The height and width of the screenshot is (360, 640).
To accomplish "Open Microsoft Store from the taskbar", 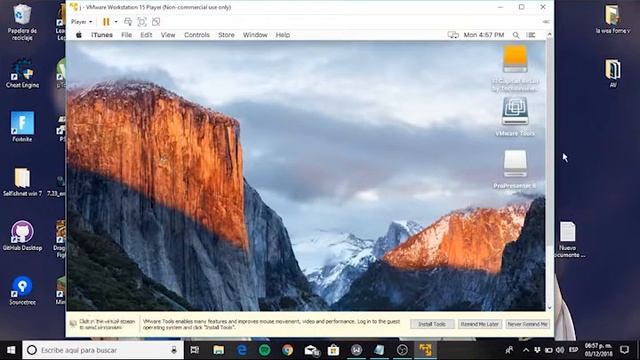I will tap(334, 350).
